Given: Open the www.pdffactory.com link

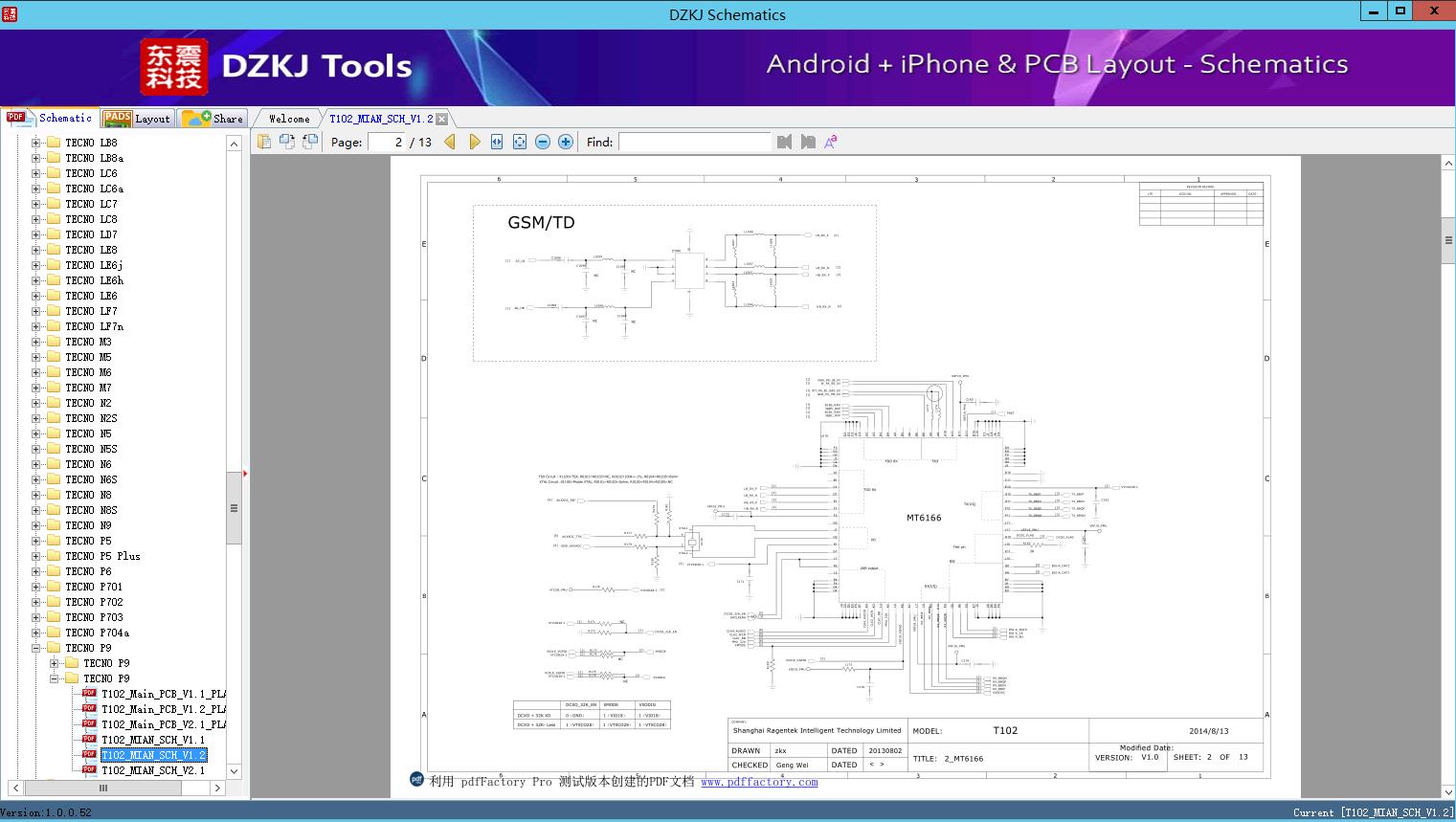Looking at the screenshot, I should click(759, 782).
